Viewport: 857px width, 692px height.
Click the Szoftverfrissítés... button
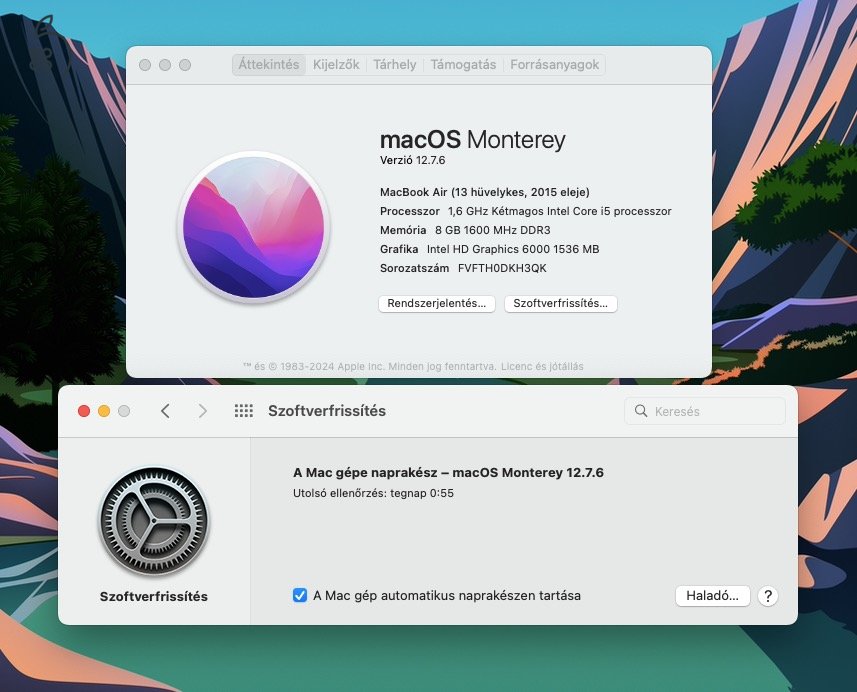tap(560, 303)
